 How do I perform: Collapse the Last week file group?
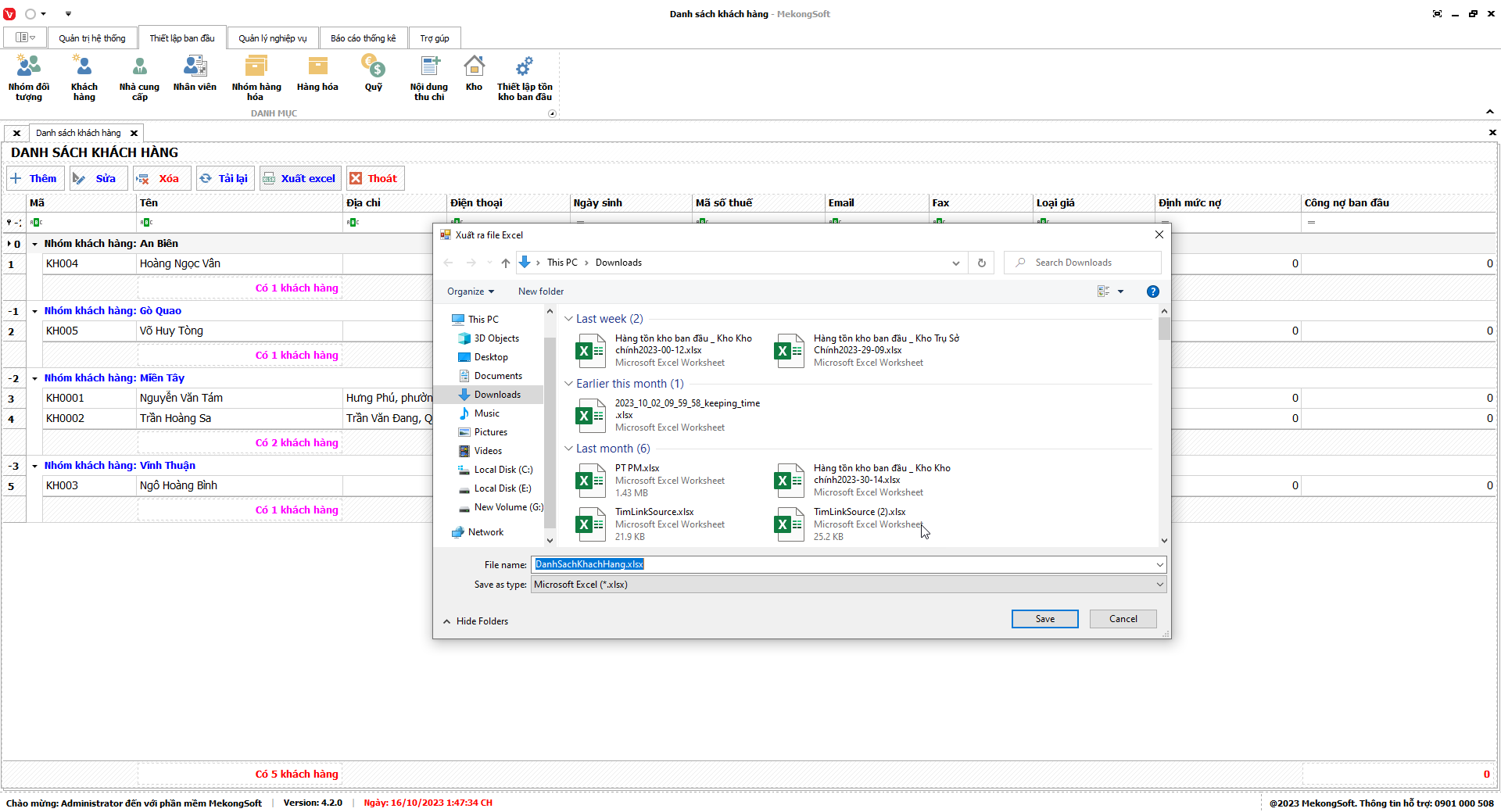pos(569,319)
